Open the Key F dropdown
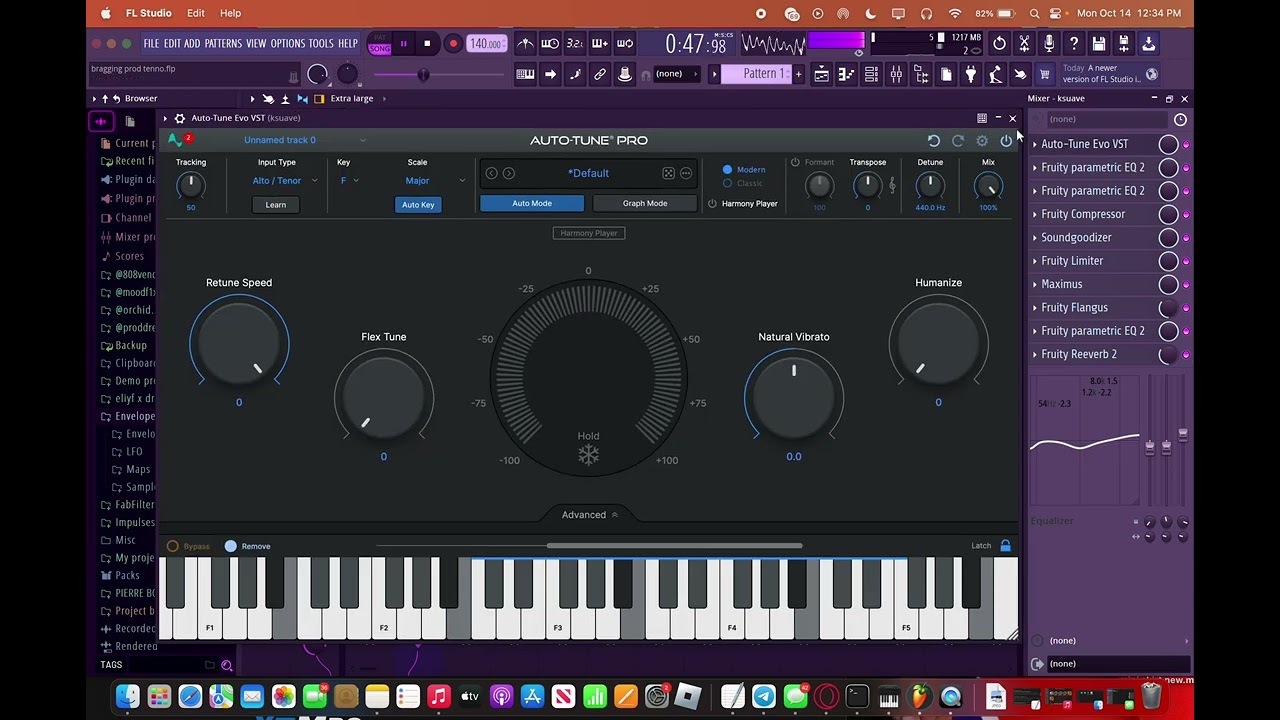The width and height of the screenshot is (1280, 720). (x=349, y=181)
